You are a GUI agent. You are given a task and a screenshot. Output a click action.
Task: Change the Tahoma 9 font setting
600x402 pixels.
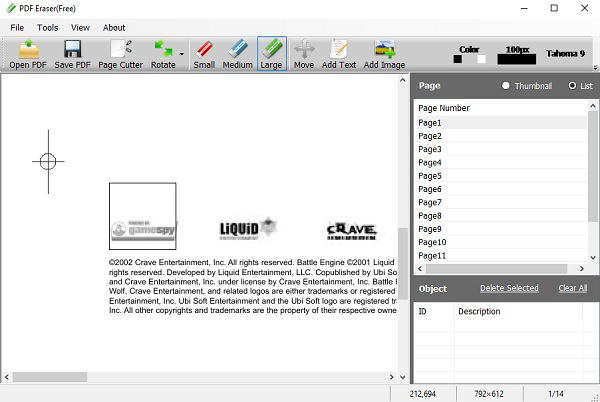tap(565, 53)
